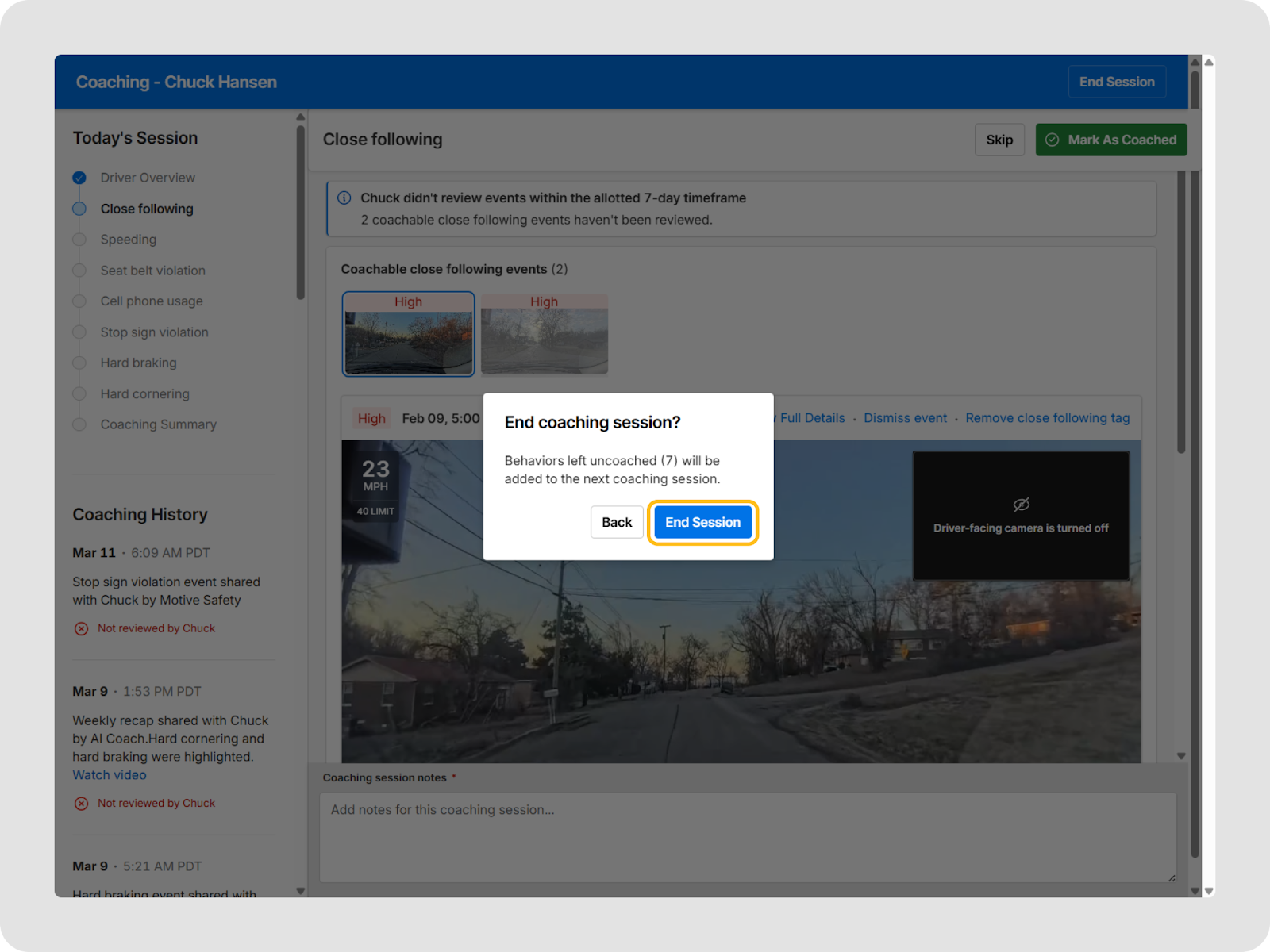This screenshot has height=952, width=1270.
Task: Go to Coaching Summary step
Action: click(x=158, y=425)
